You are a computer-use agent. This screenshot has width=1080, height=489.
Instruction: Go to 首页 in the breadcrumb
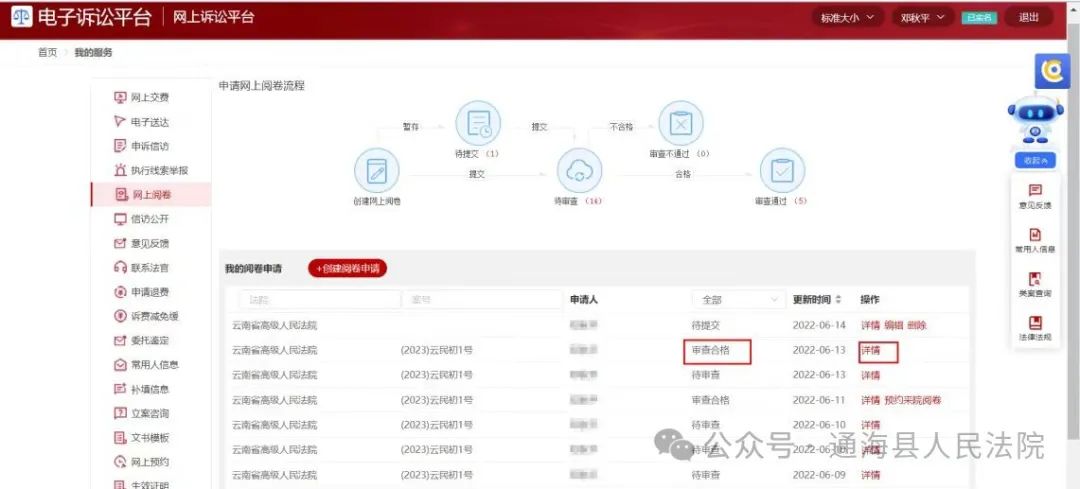[x=48, y=52]
